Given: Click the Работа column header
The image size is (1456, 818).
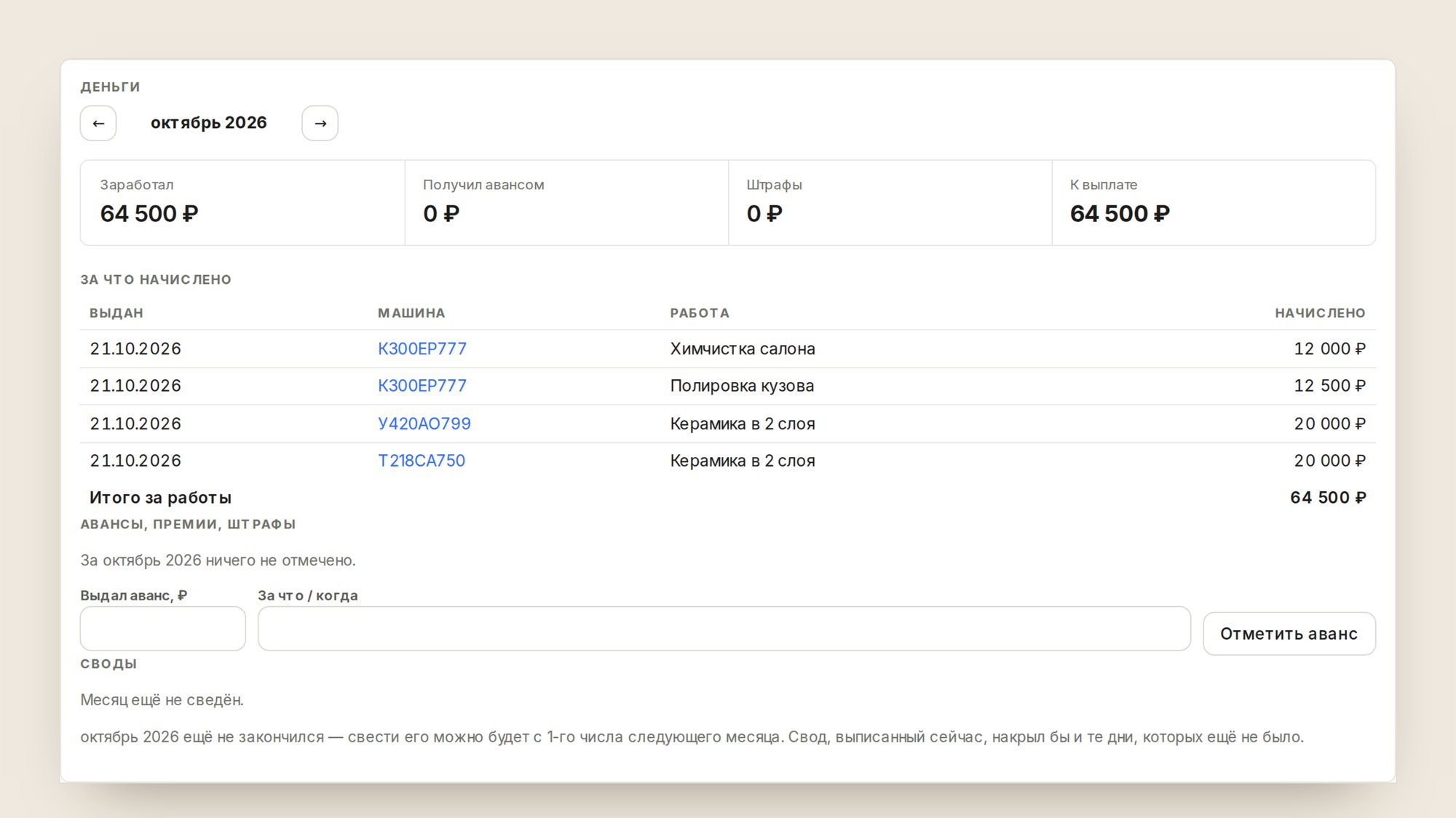Looking at the screenshot, I should pos(700,313).
